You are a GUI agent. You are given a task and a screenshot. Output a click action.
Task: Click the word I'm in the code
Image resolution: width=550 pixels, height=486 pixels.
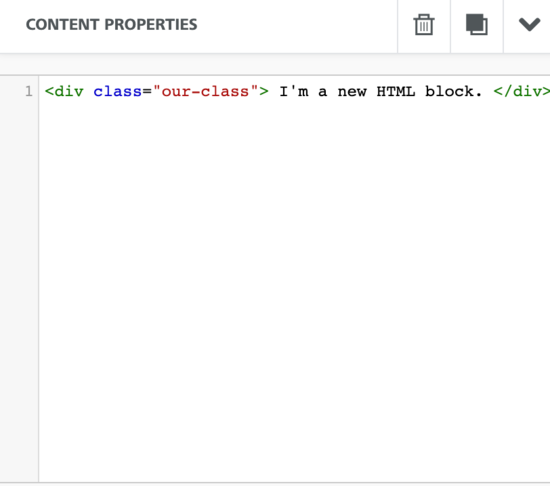(294, 92)
